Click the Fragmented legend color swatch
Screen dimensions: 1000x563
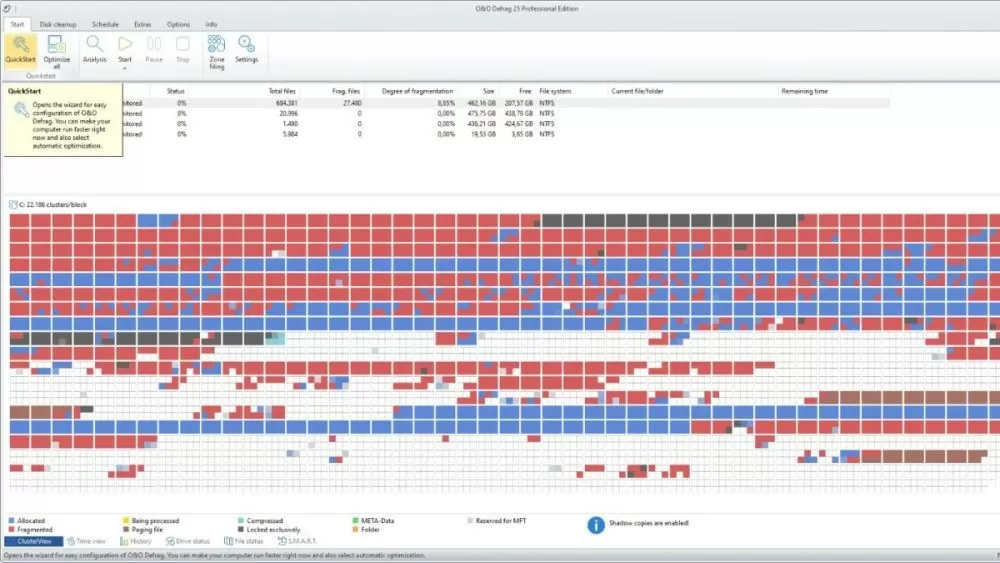11,530
